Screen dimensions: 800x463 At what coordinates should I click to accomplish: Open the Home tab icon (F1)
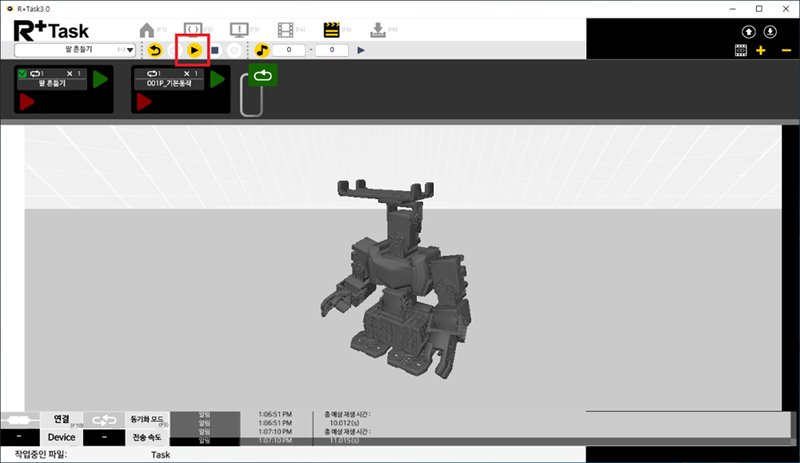point(148,29)
